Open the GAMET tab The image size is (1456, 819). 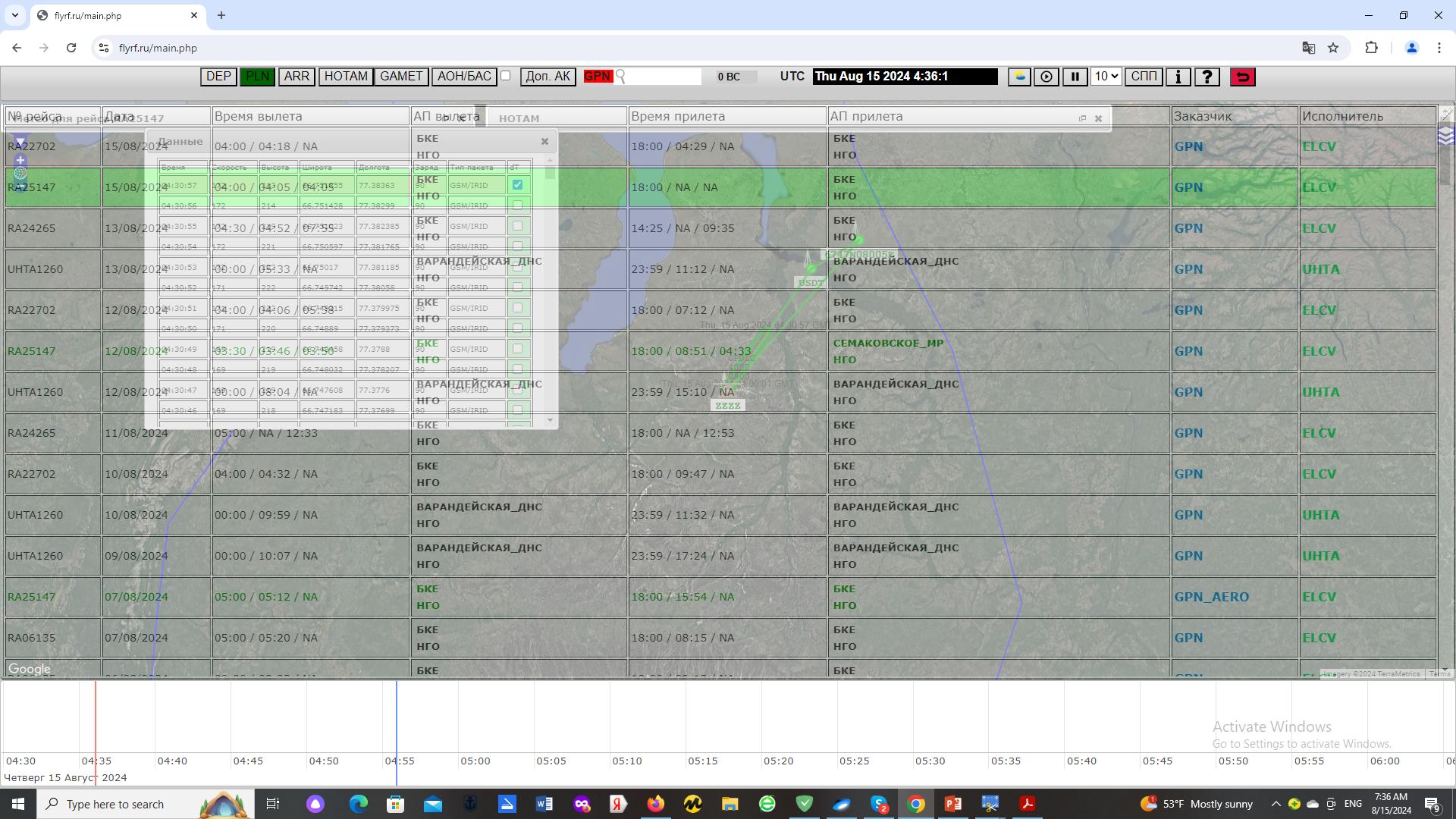pos(401,77)
